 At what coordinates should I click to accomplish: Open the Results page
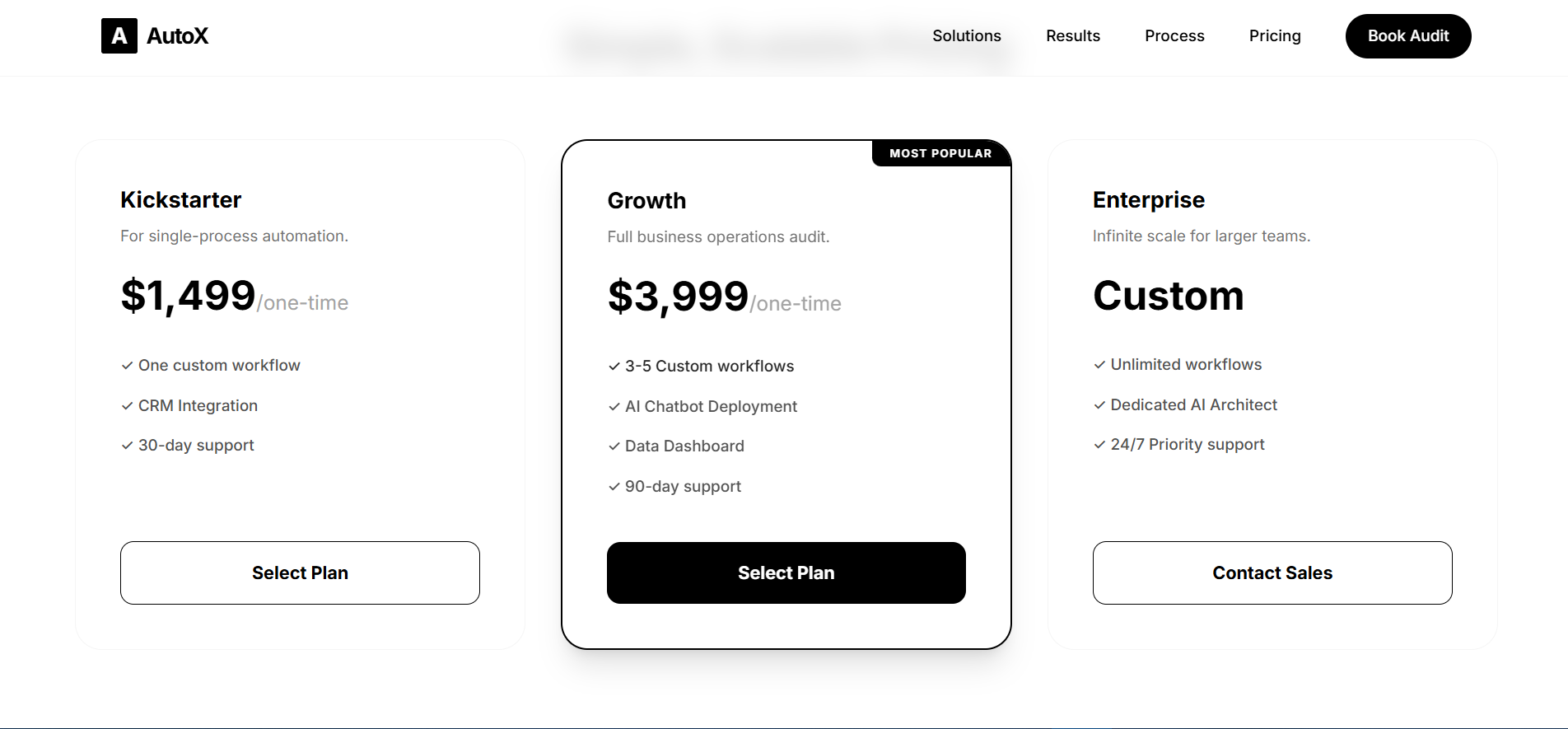coord(1073,35)
